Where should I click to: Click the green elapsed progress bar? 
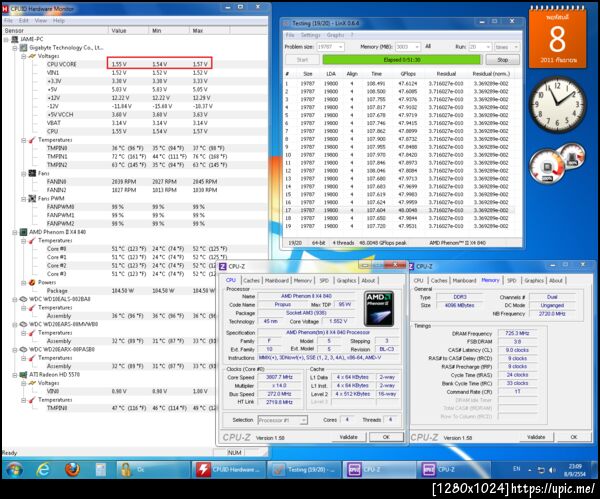point(402,60)
